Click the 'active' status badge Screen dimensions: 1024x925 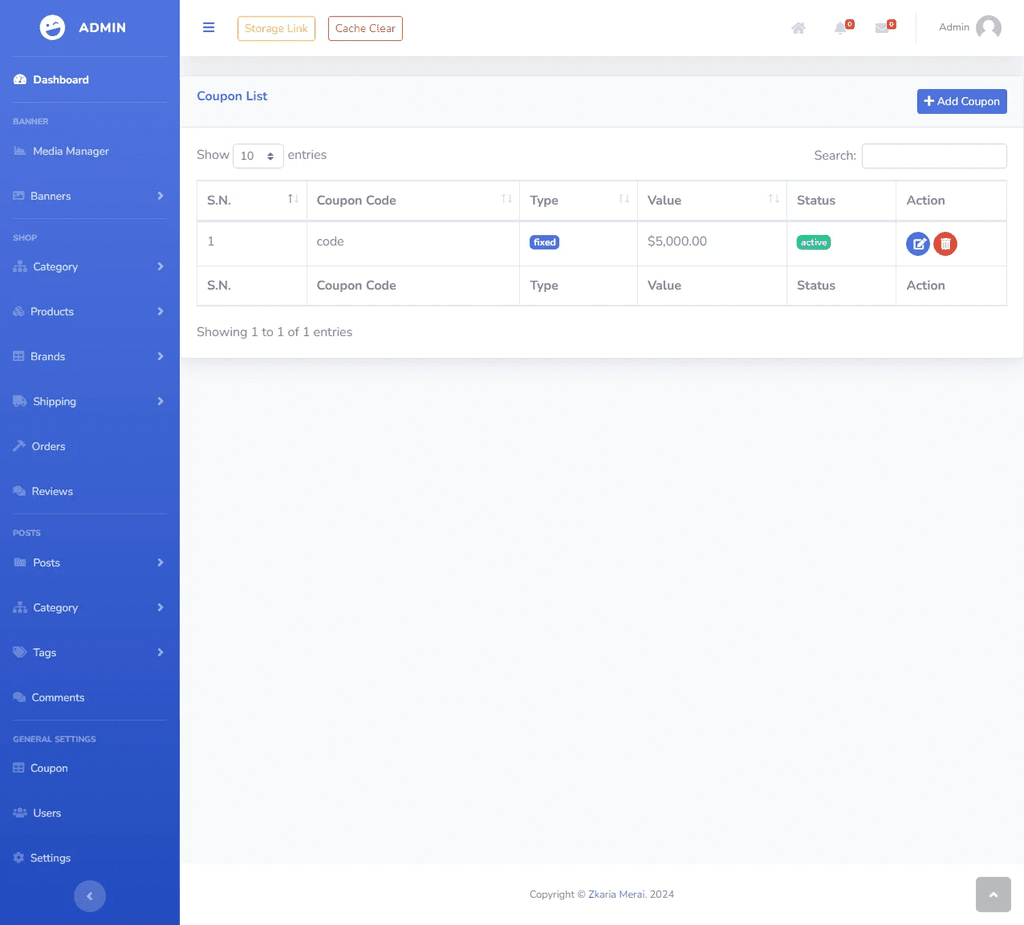[813, 242]
